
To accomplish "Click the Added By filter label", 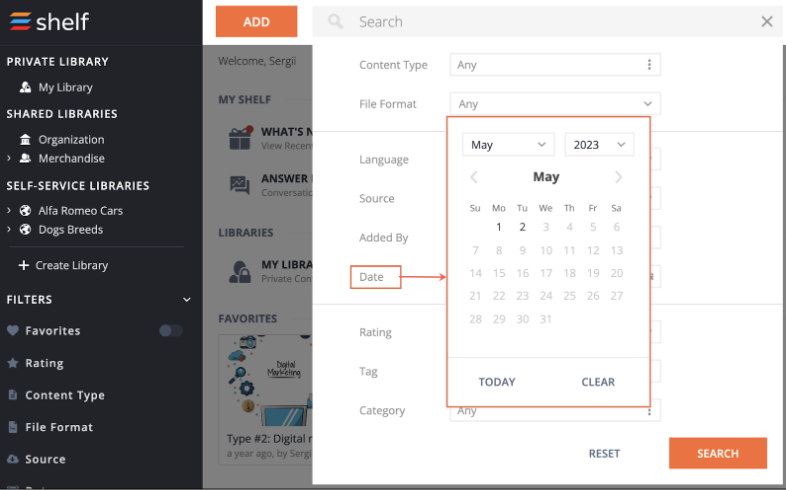I will [x=383, y=237].
